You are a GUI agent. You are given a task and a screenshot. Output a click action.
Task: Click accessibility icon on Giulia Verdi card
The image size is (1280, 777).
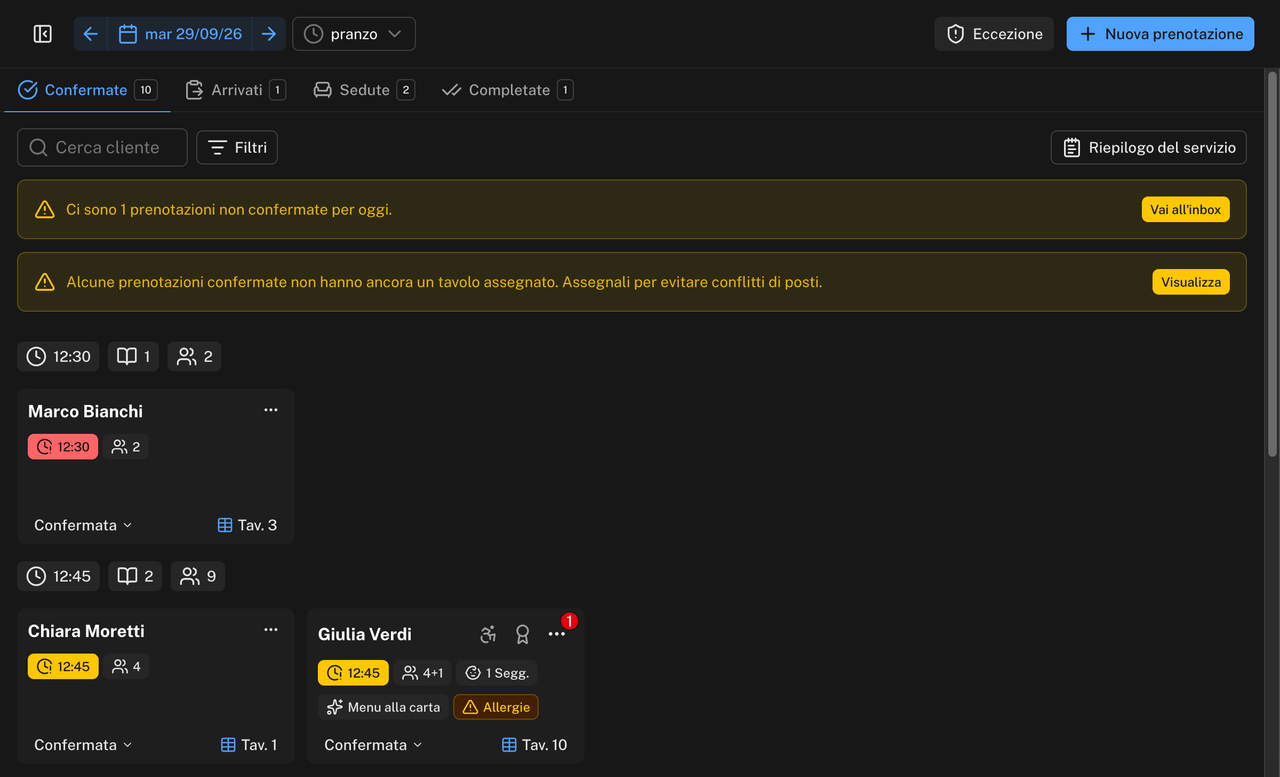[x=488, y=634]
